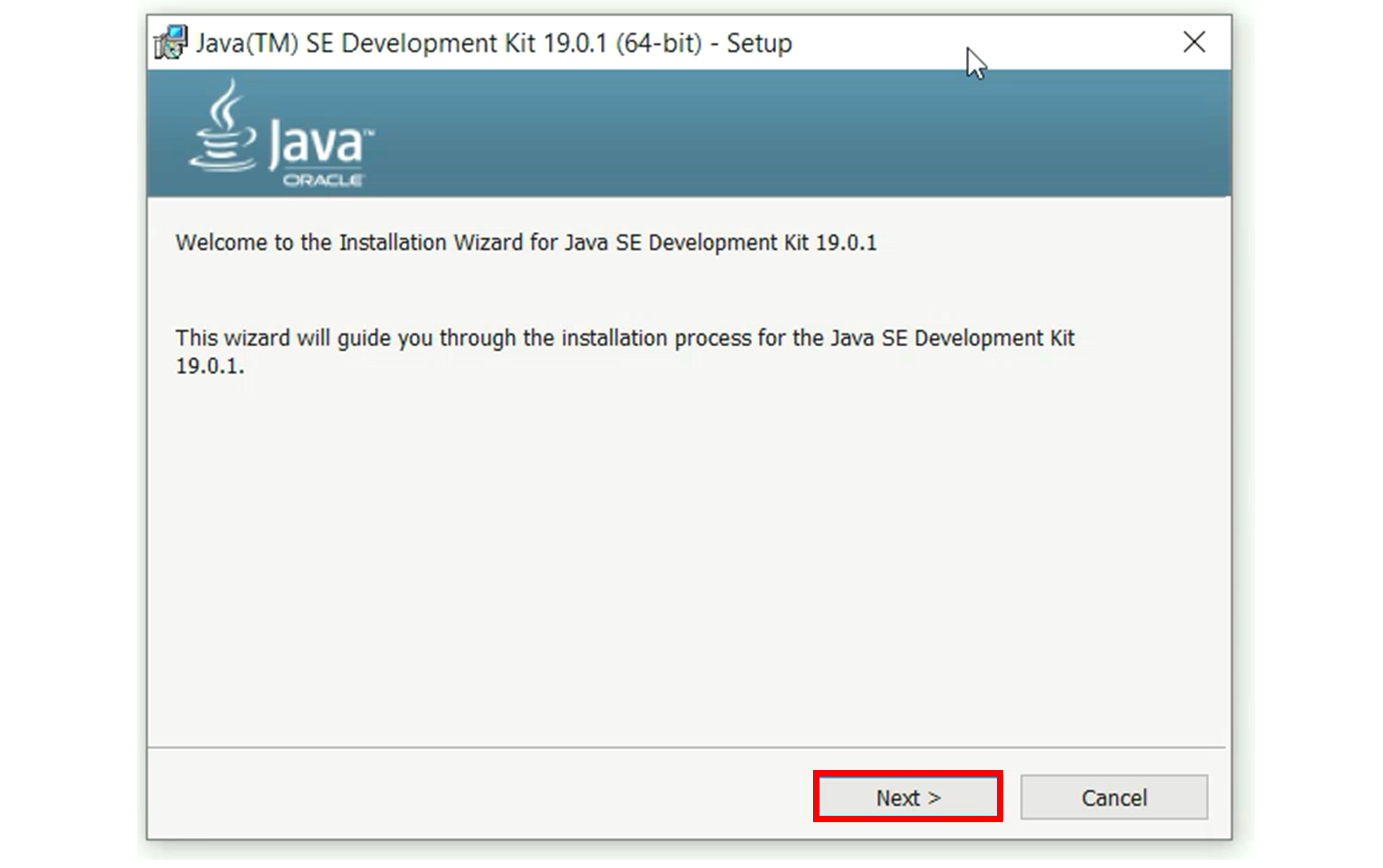The width and height of the screenshot is (1383, 868).
Task: Click empty title bar area left of X
Action: coord(1070,43)
